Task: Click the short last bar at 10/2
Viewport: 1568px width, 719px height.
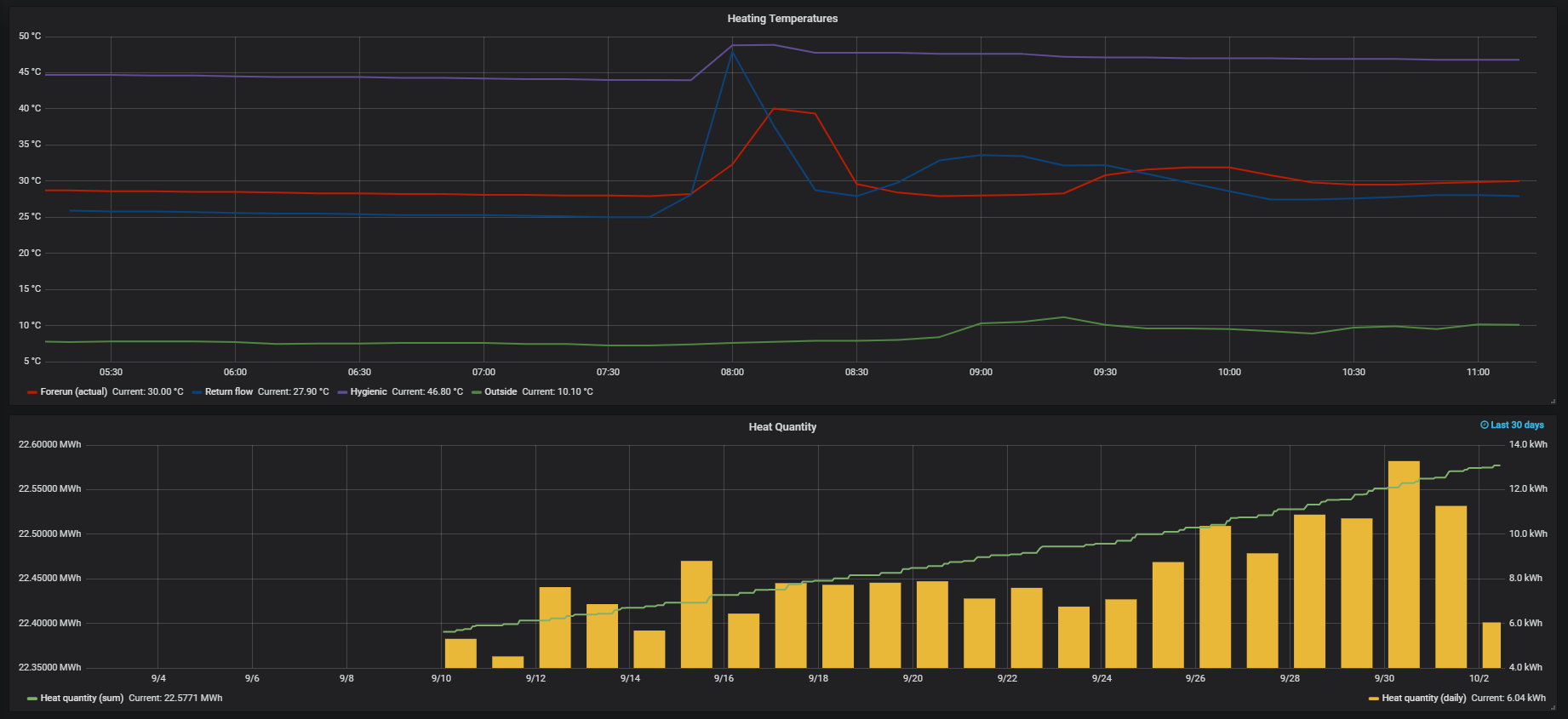Action: pyautogui.click(x=1491, y=645)
